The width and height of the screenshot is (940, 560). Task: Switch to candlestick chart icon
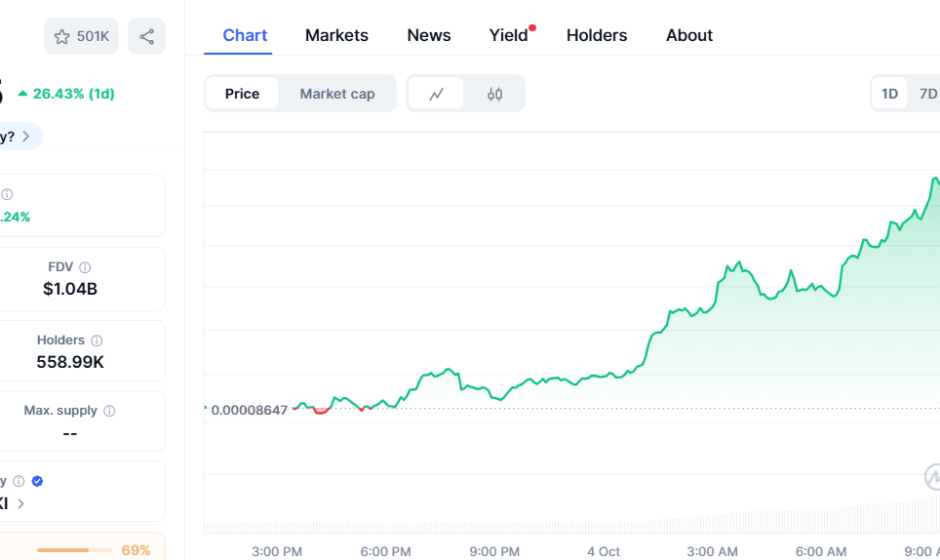point(495,94)
